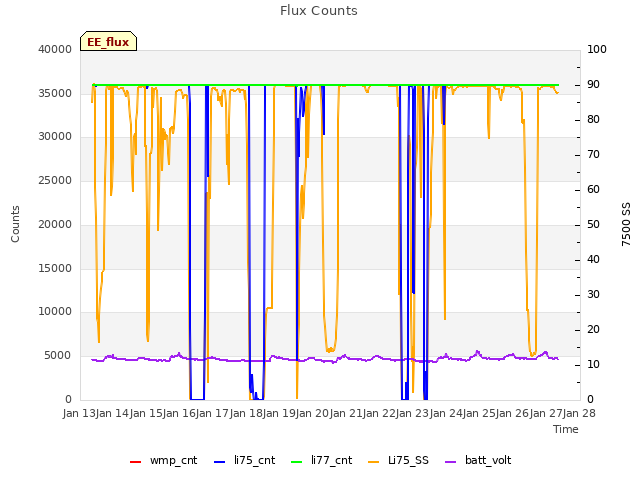Click the Time x-axis label
The height and width of the screenshot is (480, 640).
pyautogui.click(x=566, y=429)
